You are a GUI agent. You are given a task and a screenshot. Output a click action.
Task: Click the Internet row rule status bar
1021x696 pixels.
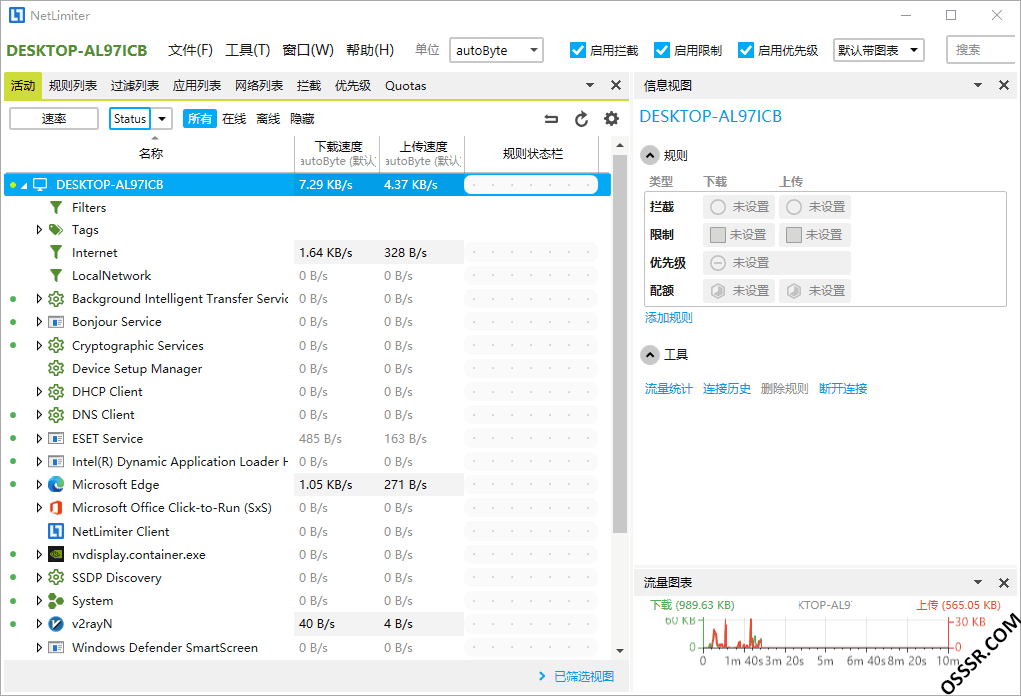tap(531, 253)
